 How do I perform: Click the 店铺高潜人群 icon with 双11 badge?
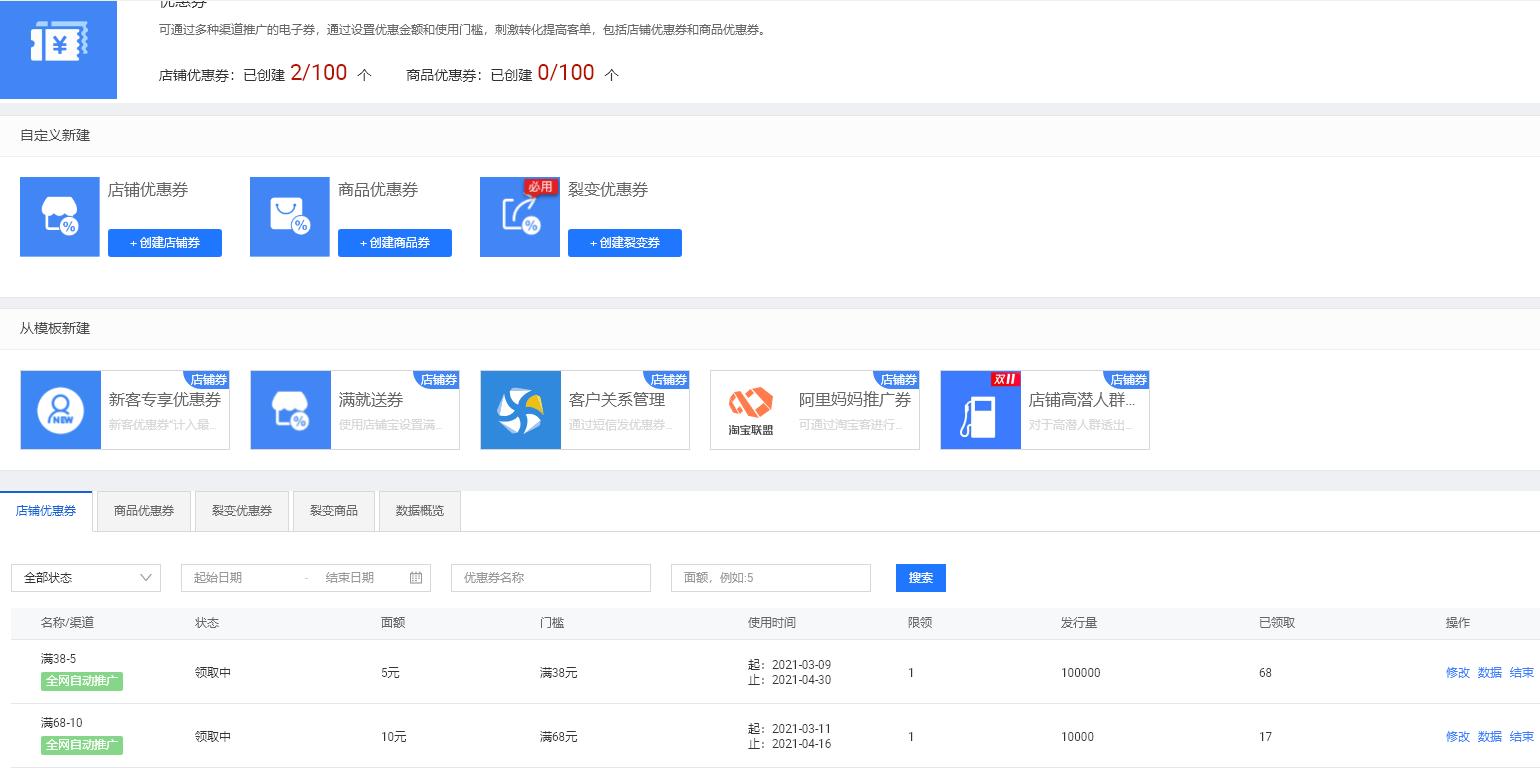(x=980, y=410)
